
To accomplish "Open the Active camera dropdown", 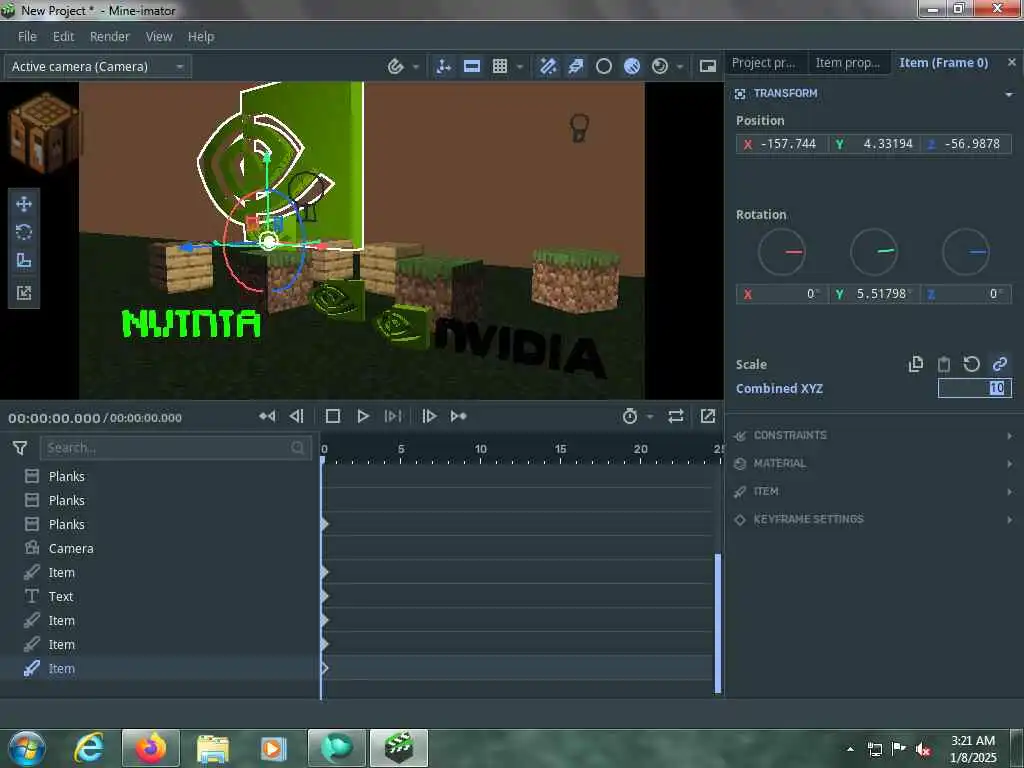I will point(97,67).
